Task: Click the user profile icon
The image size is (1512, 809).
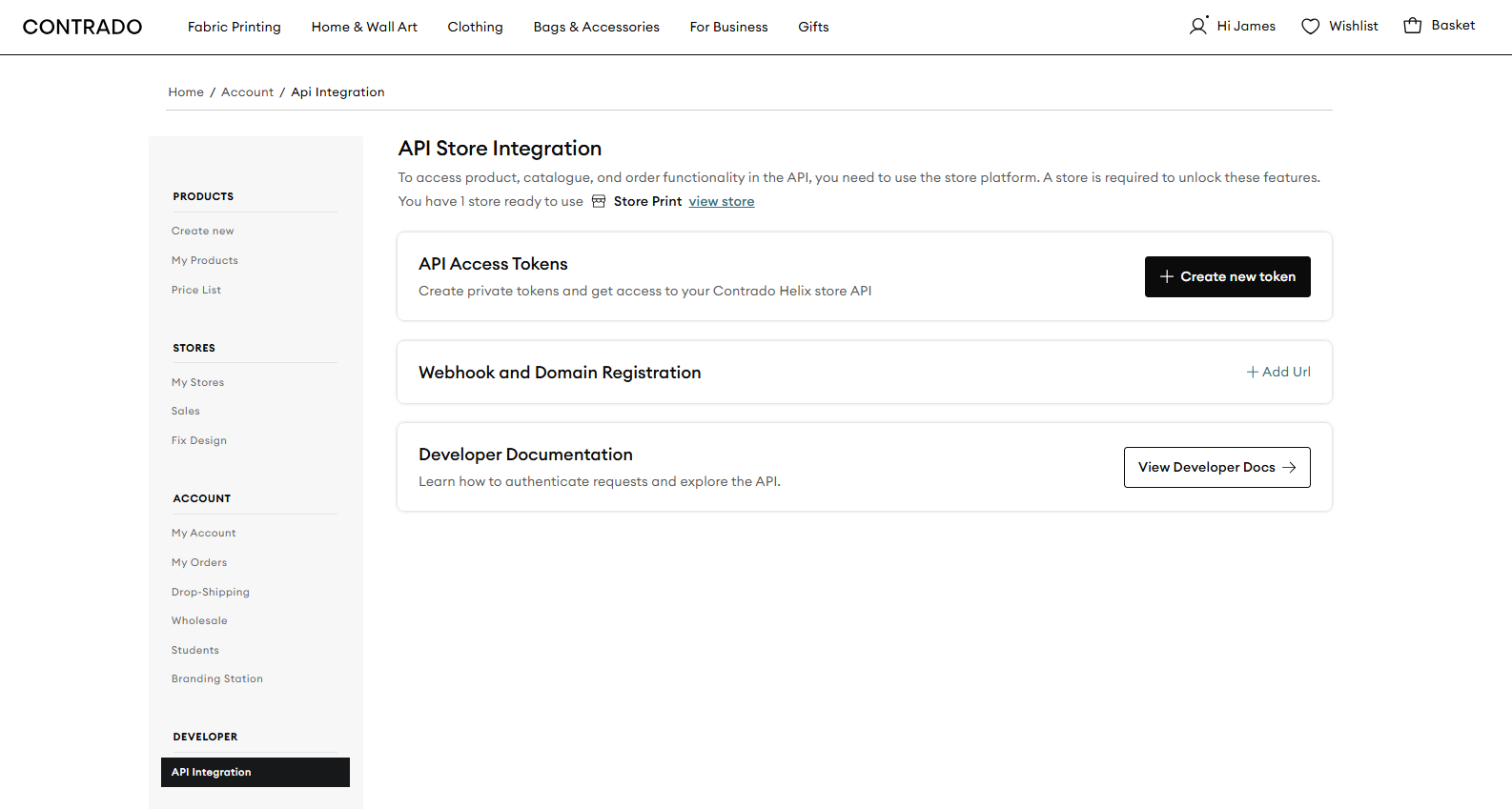Action: point(1198,26)
